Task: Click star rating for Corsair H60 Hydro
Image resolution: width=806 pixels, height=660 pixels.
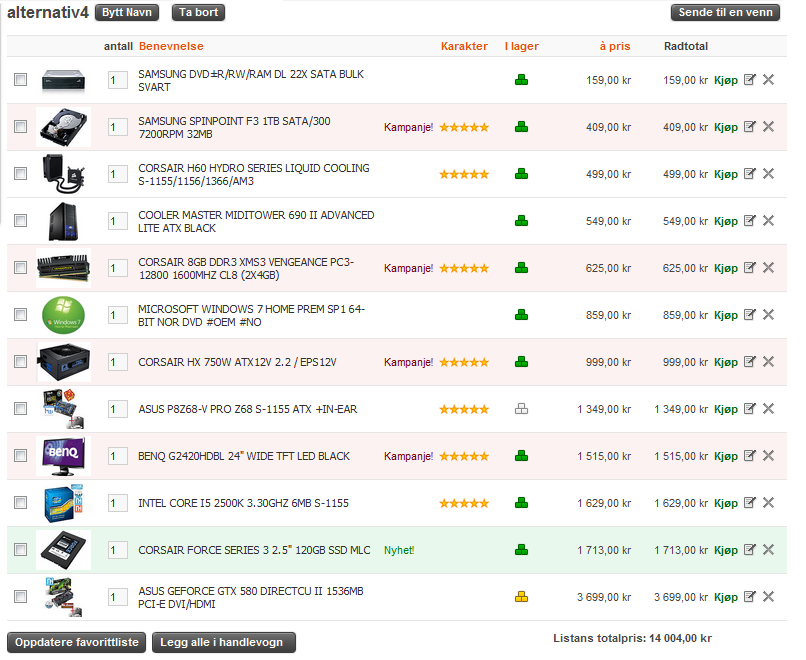Action: (464, 174)
